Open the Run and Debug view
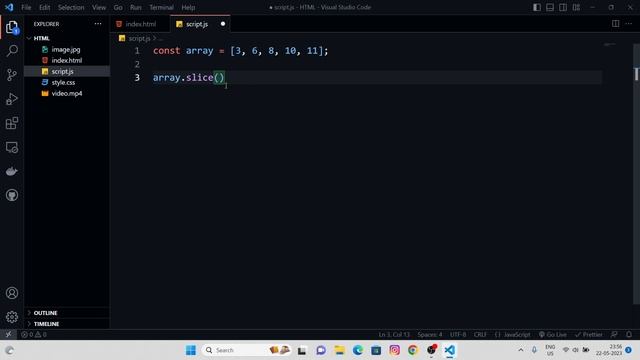The width and height of the screenshot is (640, 360). tap(12, 99)
